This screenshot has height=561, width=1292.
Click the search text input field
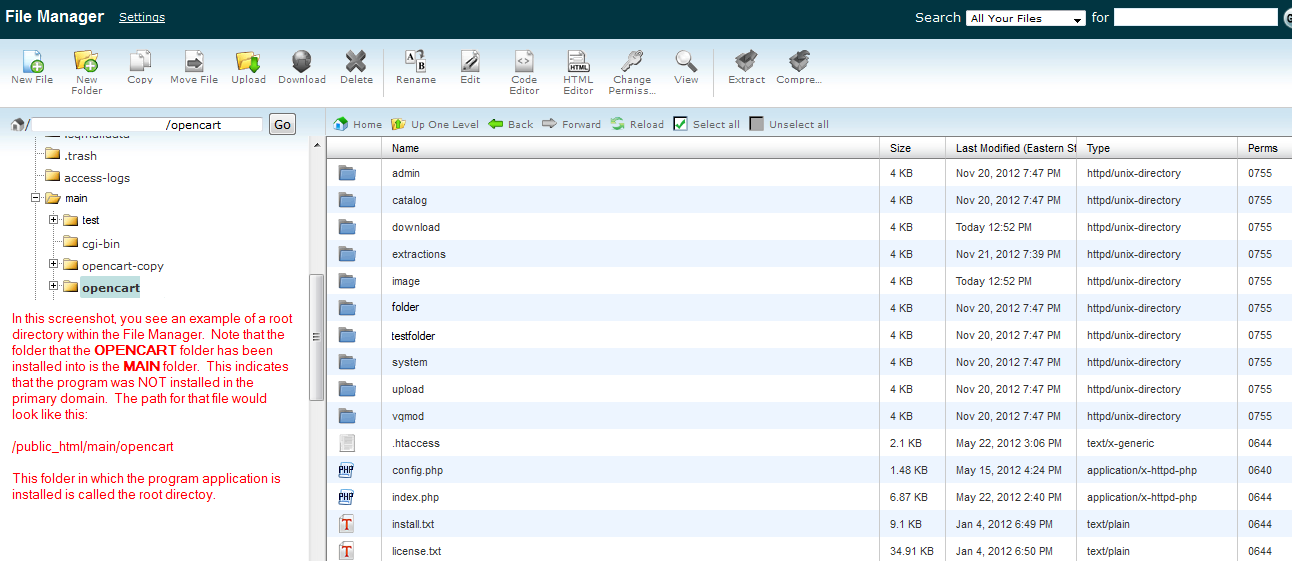[1195, 18]
